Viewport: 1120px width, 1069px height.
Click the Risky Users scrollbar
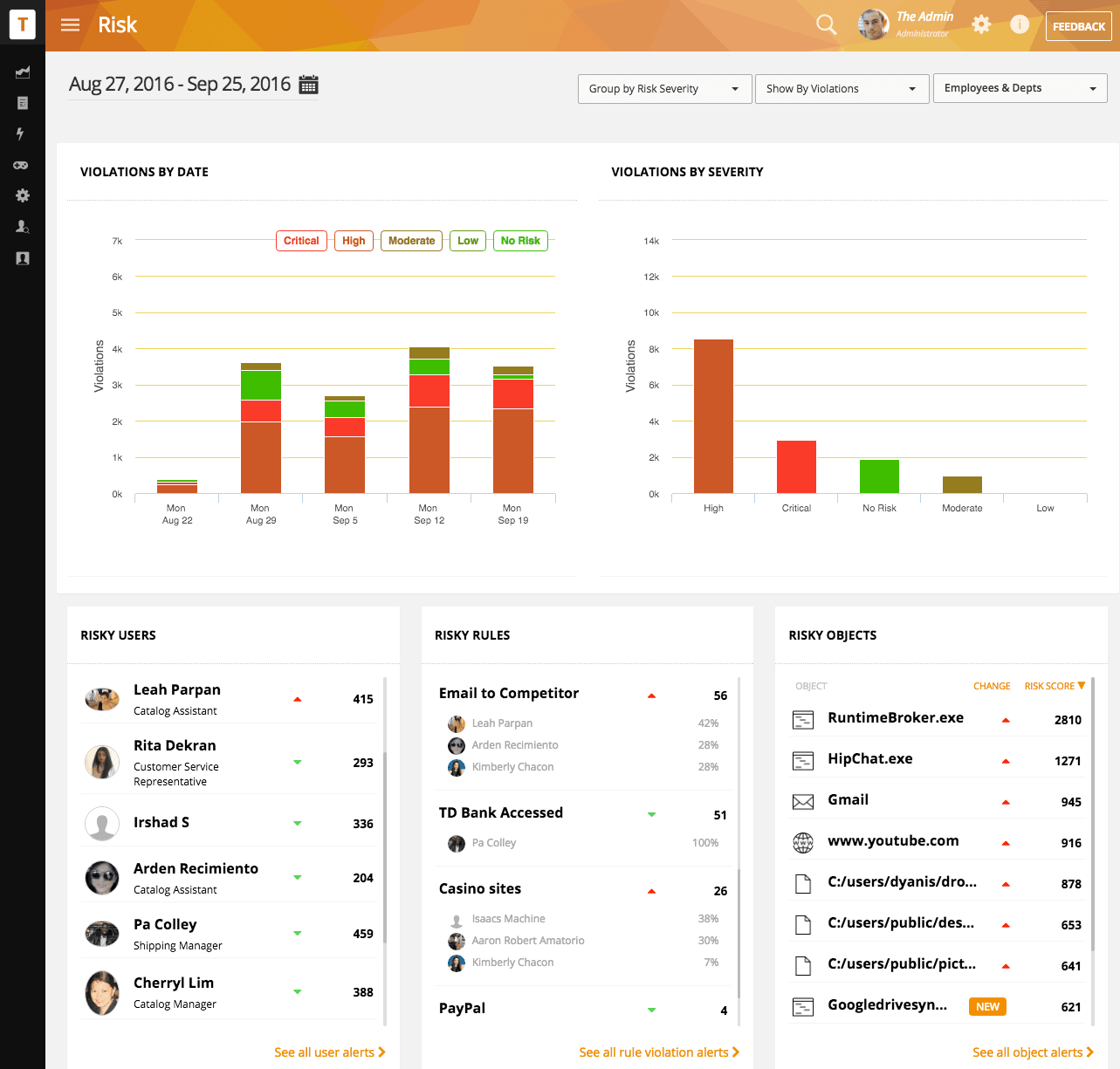tap(385, 846)
